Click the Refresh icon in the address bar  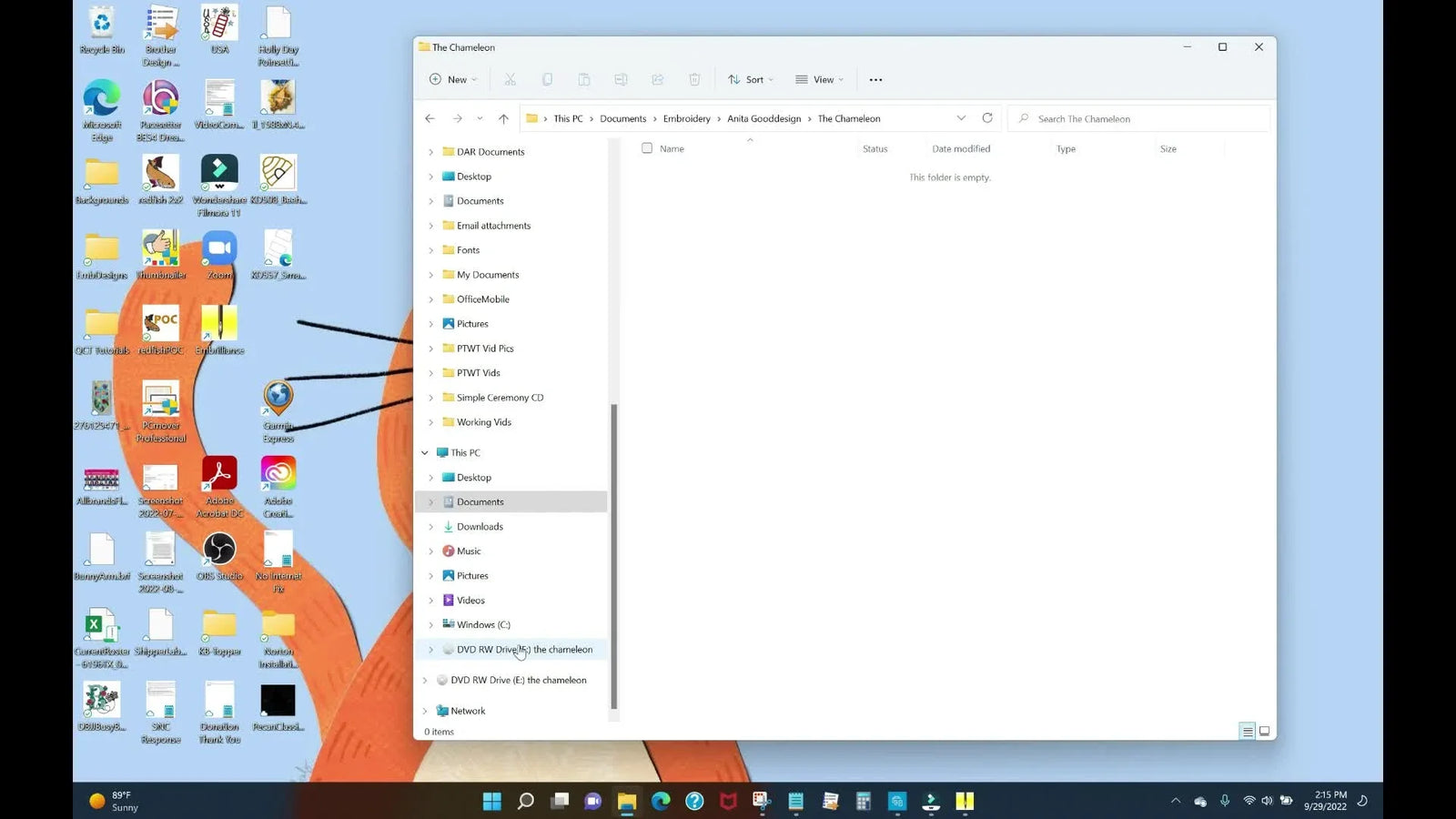tap(987, 118)
